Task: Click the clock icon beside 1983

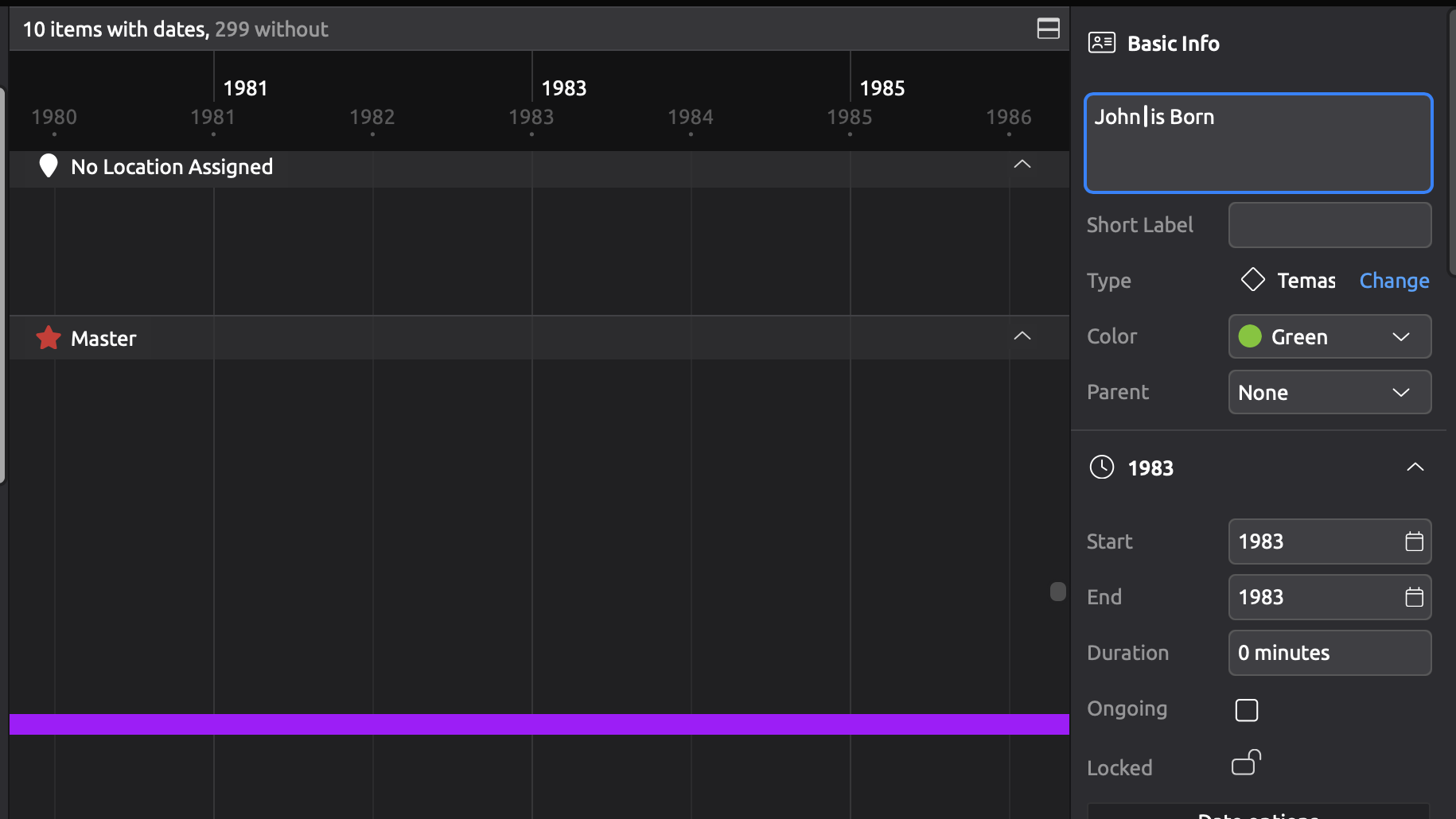Action: [x=1102, y=467]
